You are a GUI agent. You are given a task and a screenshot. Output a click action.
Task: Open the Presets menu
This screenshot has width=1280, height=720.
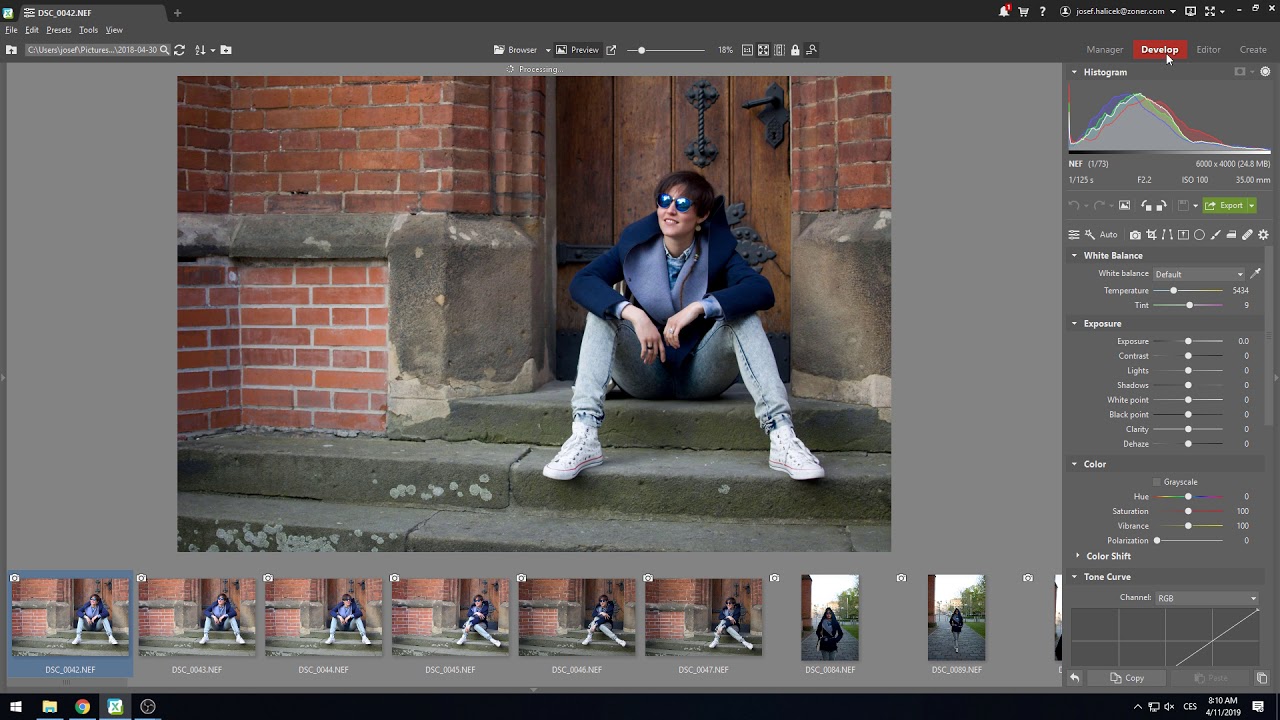pyautogui.click(x=58, y=30)
